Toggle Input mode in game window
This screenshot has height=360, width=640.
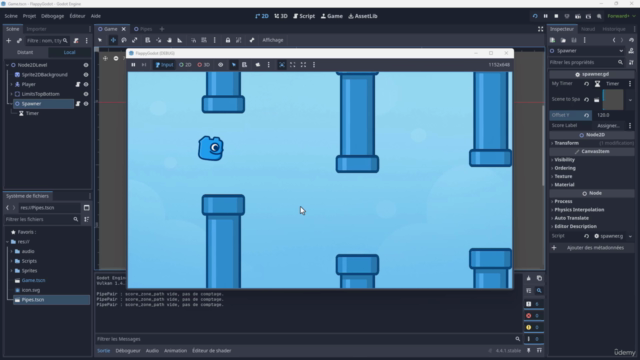pos(164,65)
